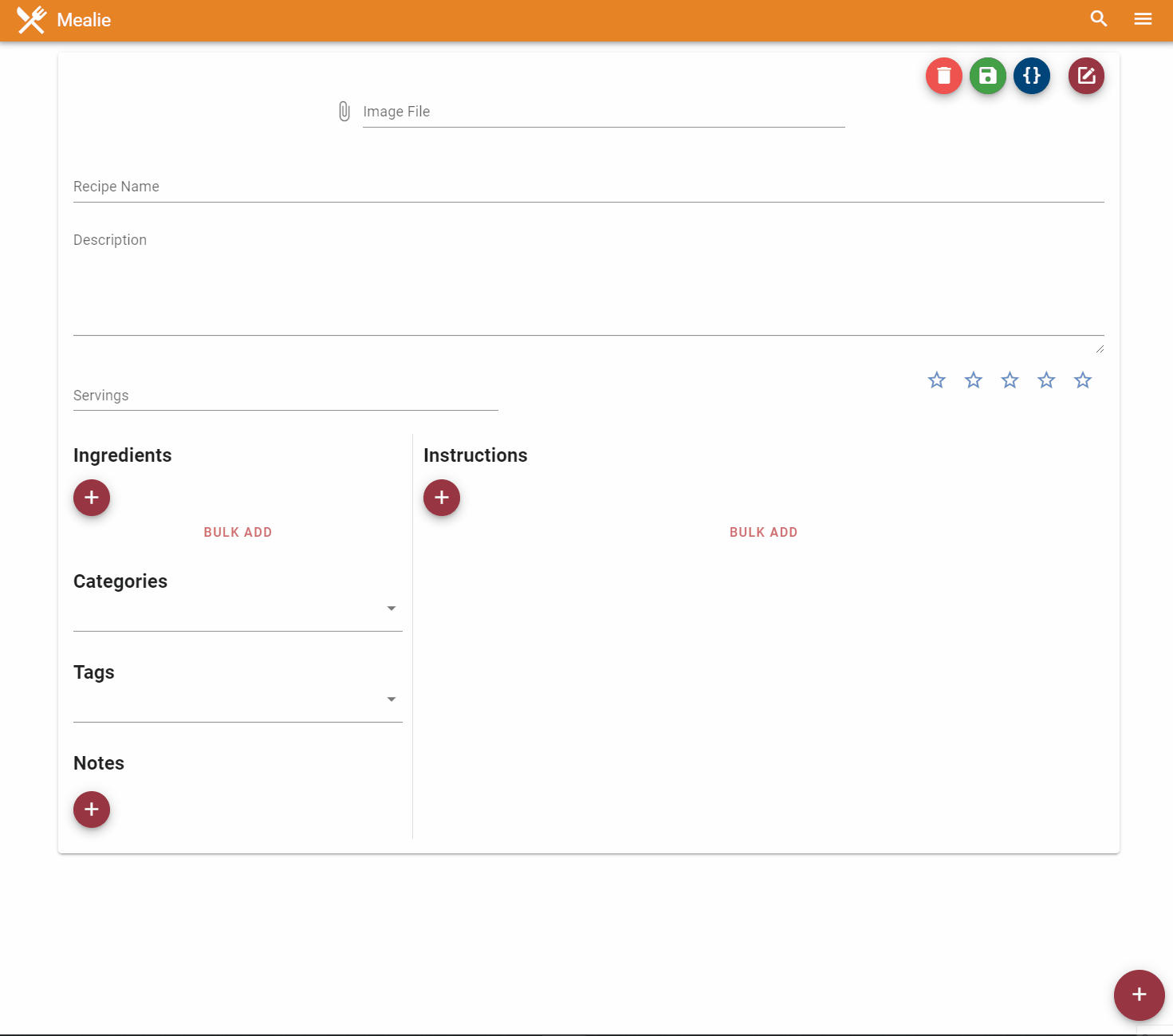Viewport: 1173px width, 1036px height.
Task: Set rating to two stars
Action: 974,380
